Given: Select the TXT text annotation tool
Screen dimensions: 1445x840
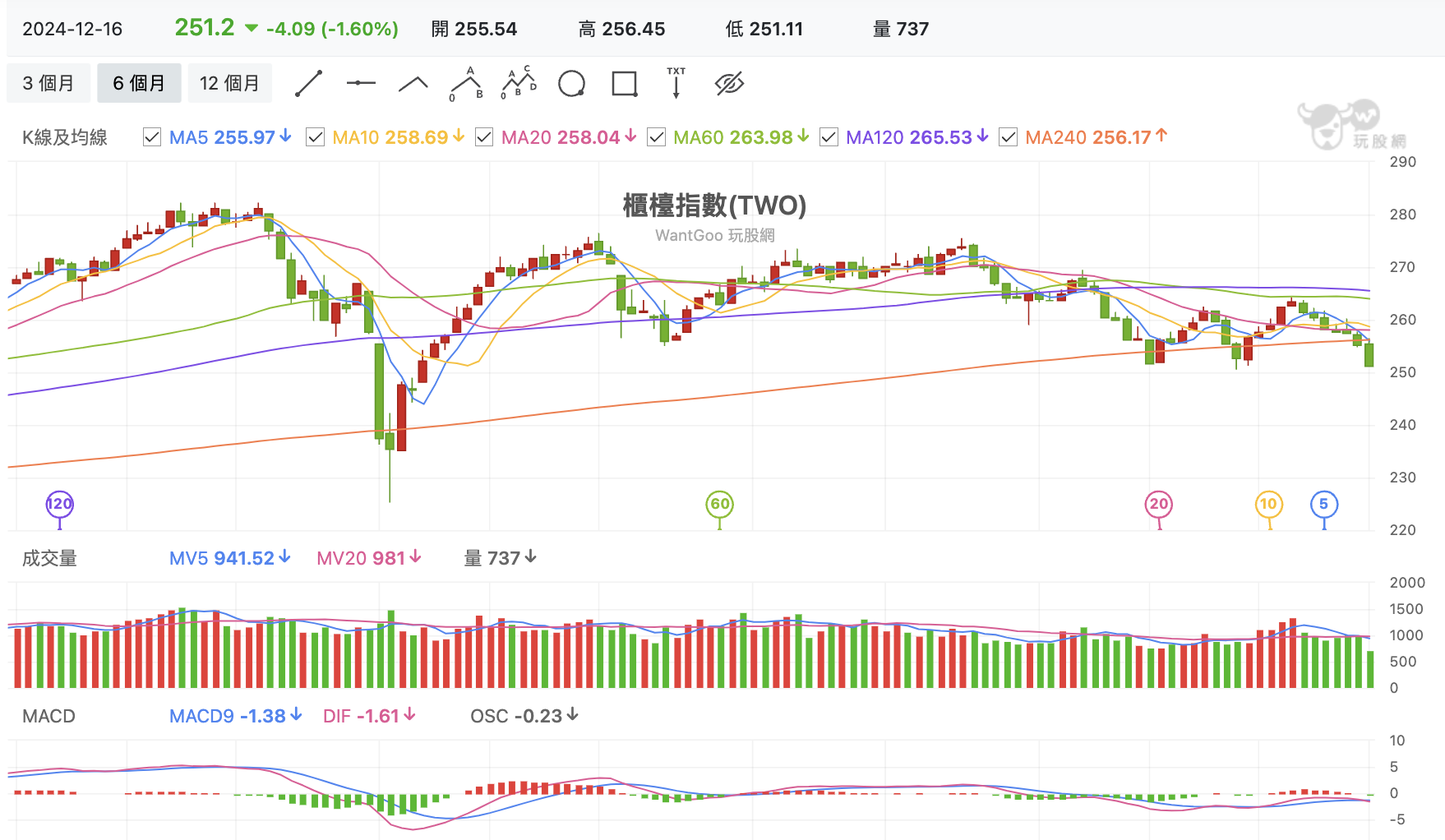Looking at the screenshot, I should tap(676, 83).
